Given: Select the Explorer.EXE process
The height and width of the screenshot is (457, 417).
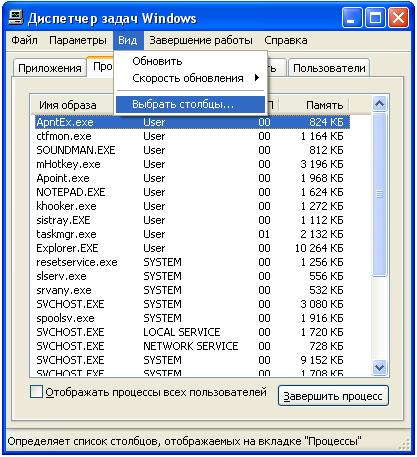Looking at the screenshot, I should click(x=192, y=248).
